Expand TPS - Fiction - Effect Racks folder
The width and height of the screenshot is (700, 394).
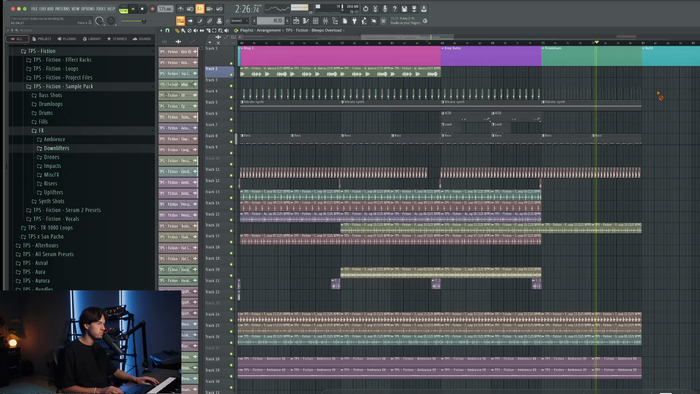coord(59,60)
